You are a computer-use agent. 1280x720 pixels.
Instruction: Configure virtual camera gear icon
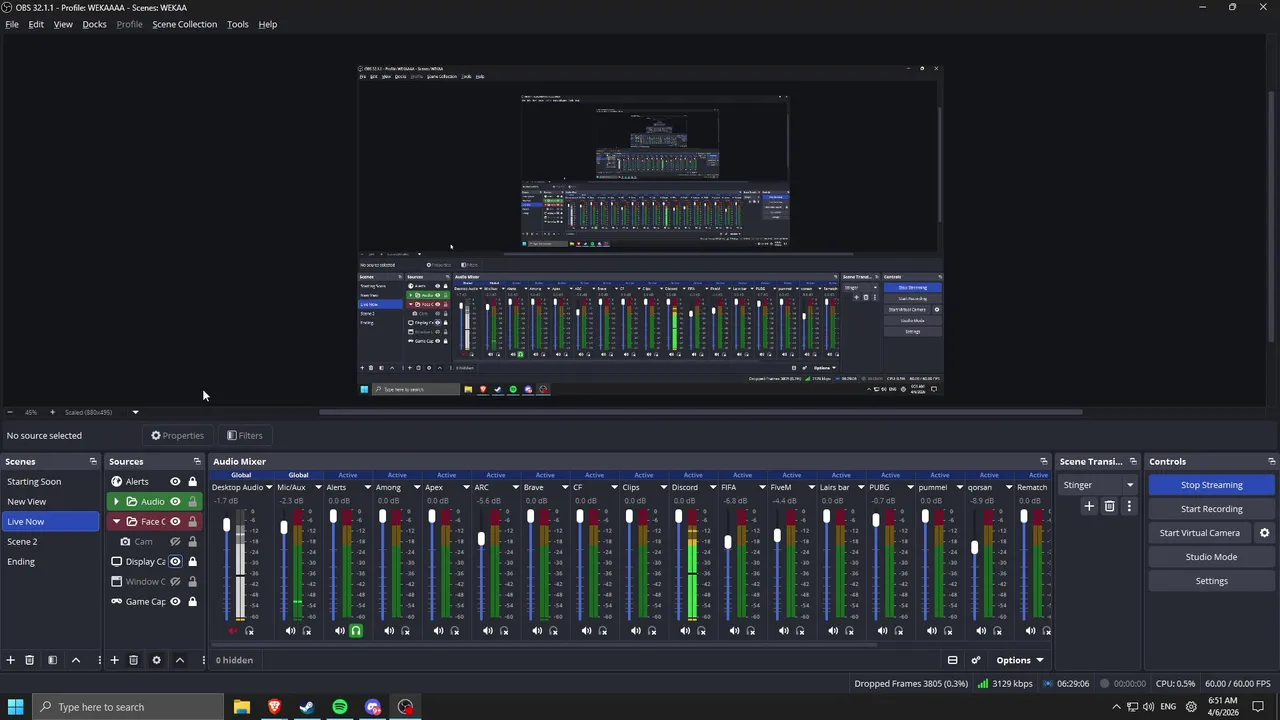click(x=1264, y=533)
